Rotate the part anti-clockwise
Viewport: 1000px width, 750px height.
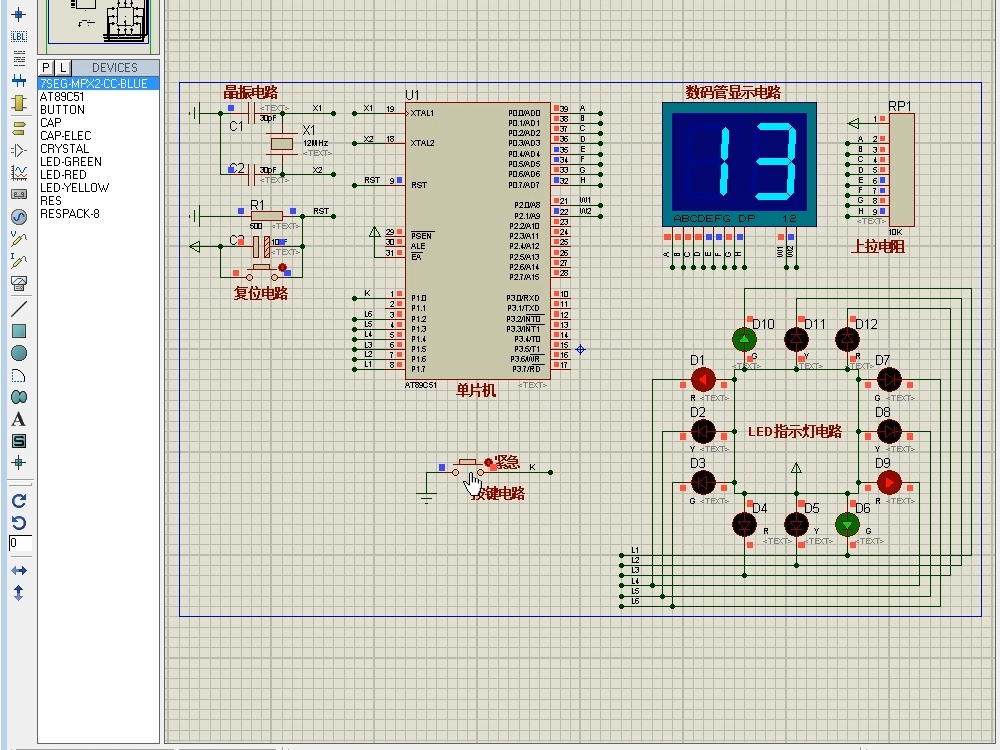19,523
